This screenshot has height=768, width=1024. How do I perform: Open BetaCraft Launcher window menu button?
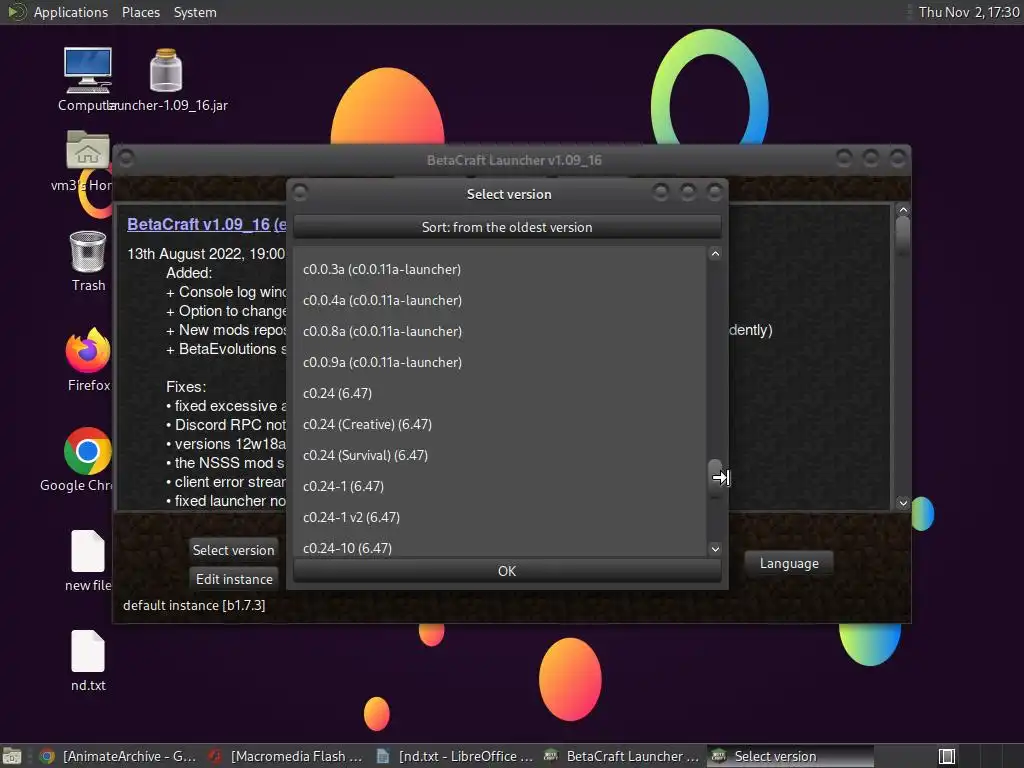pyautogui.click(x=126, y=158)
